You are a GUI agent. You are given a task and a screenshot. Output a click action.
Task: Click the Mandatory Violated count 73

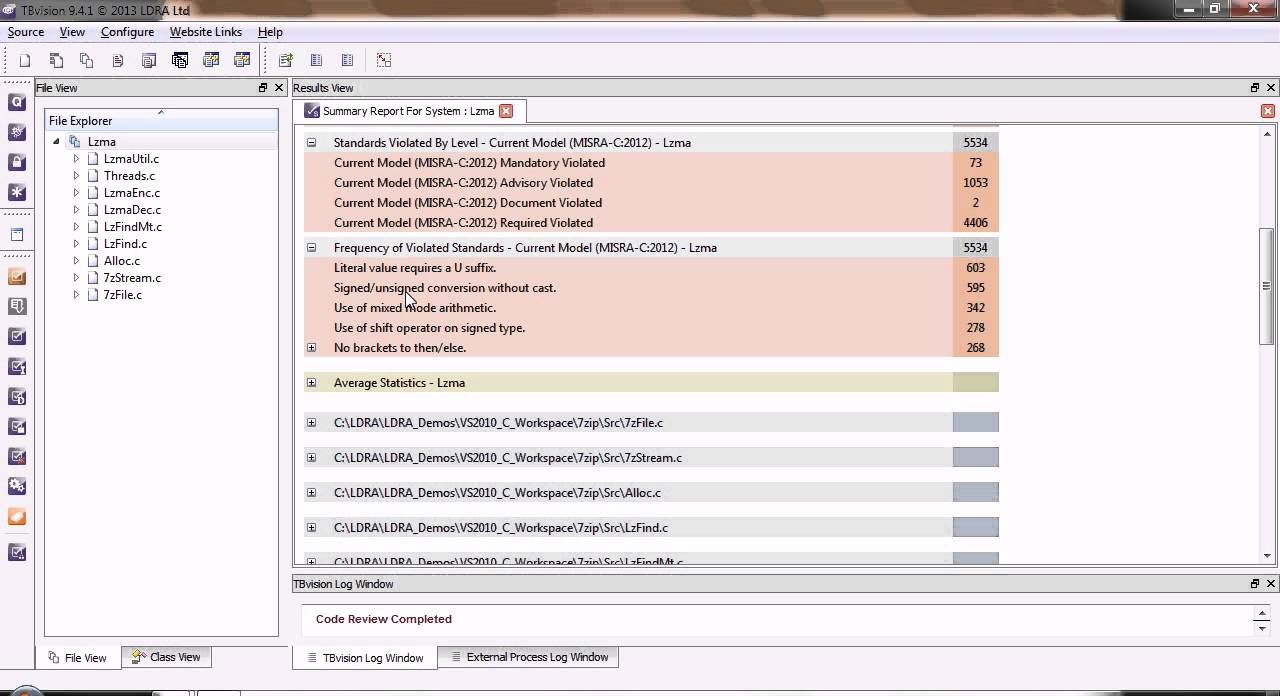975,163
